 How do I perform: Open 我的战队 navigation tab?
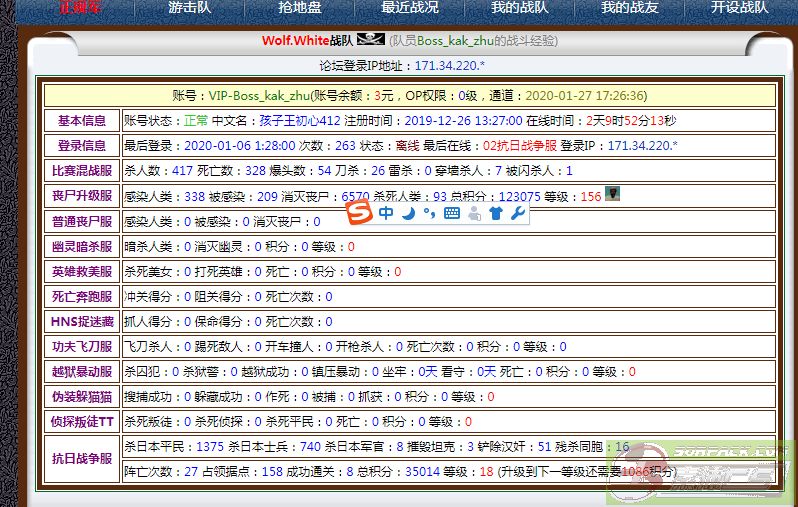520,8
